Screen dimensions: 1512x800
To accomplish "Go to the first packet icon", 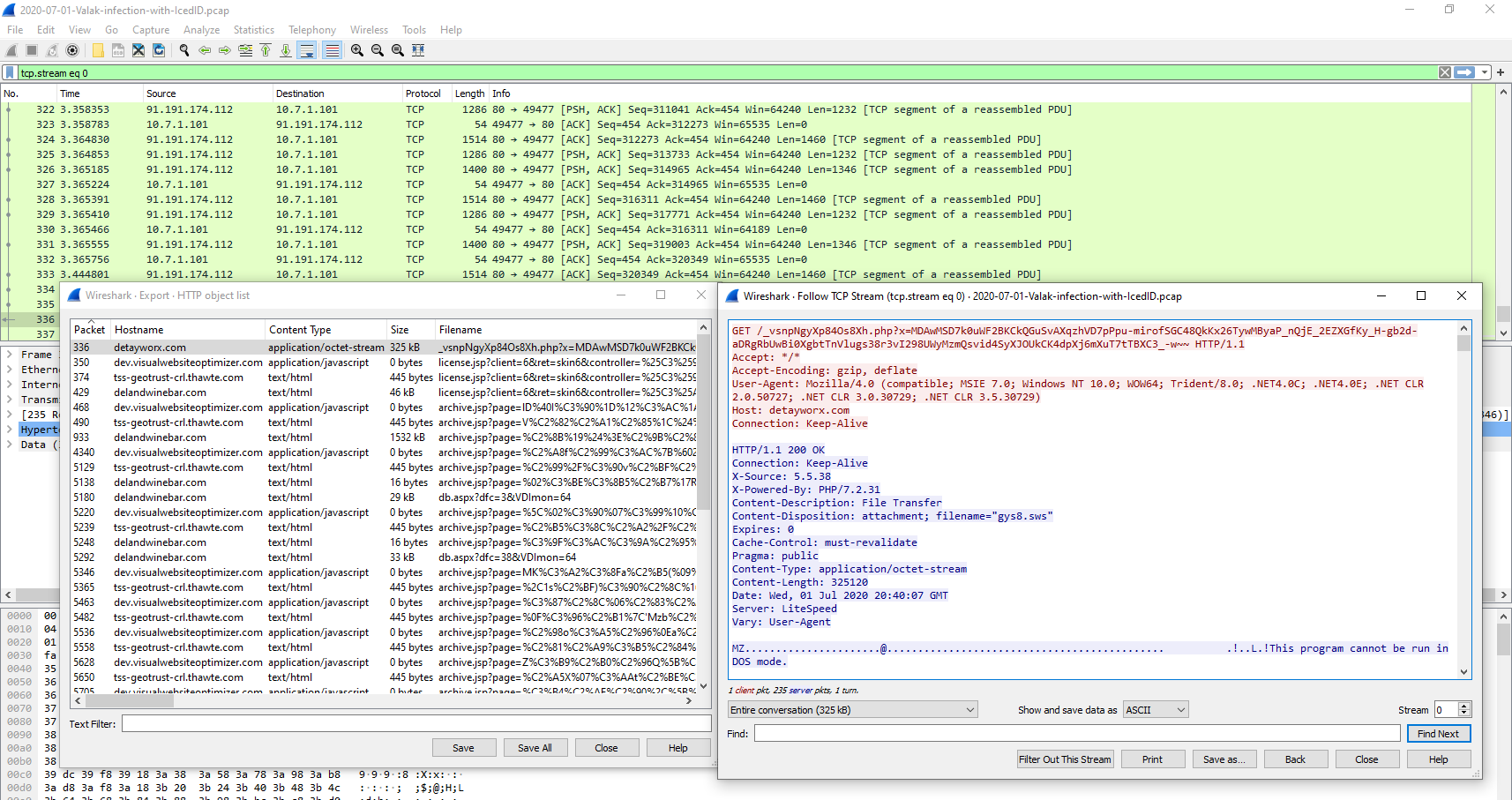I will [266, 50].
